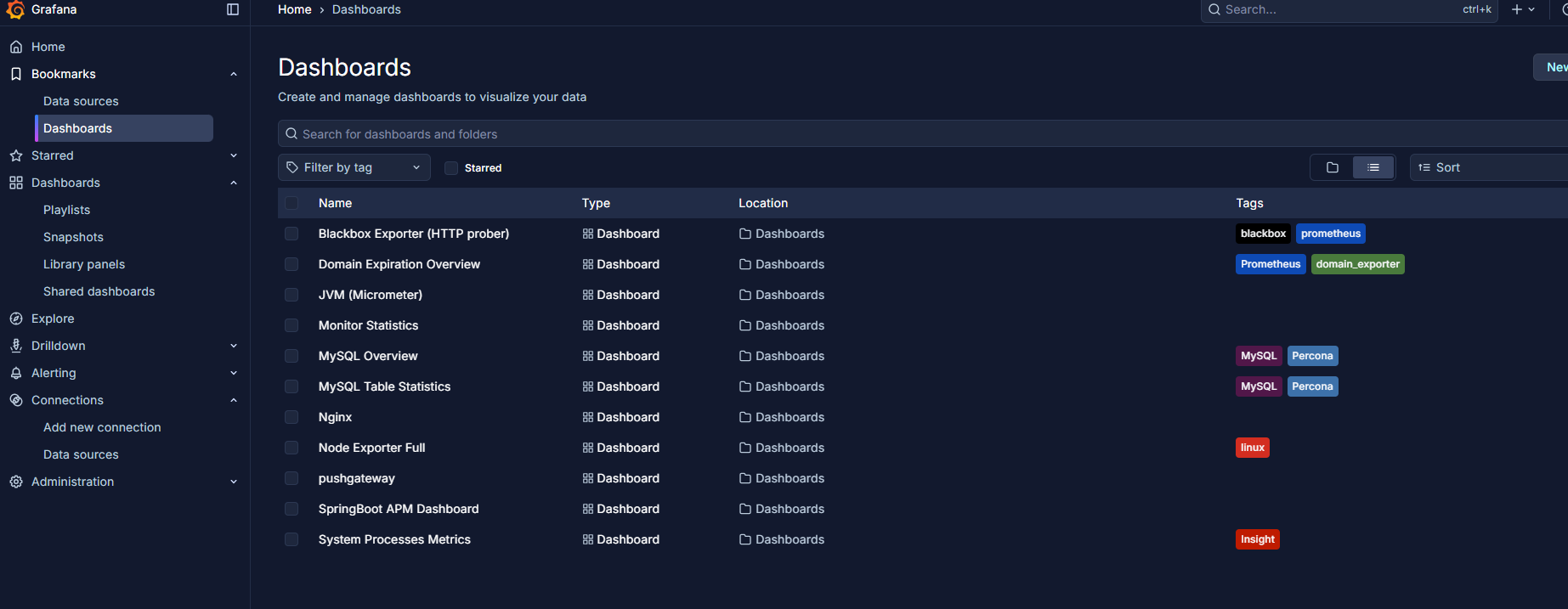Image resolution: width=1568 pixels, height=609 pixels.
Task: Open the Nginx dashboard link
Action: pos(335,417)
